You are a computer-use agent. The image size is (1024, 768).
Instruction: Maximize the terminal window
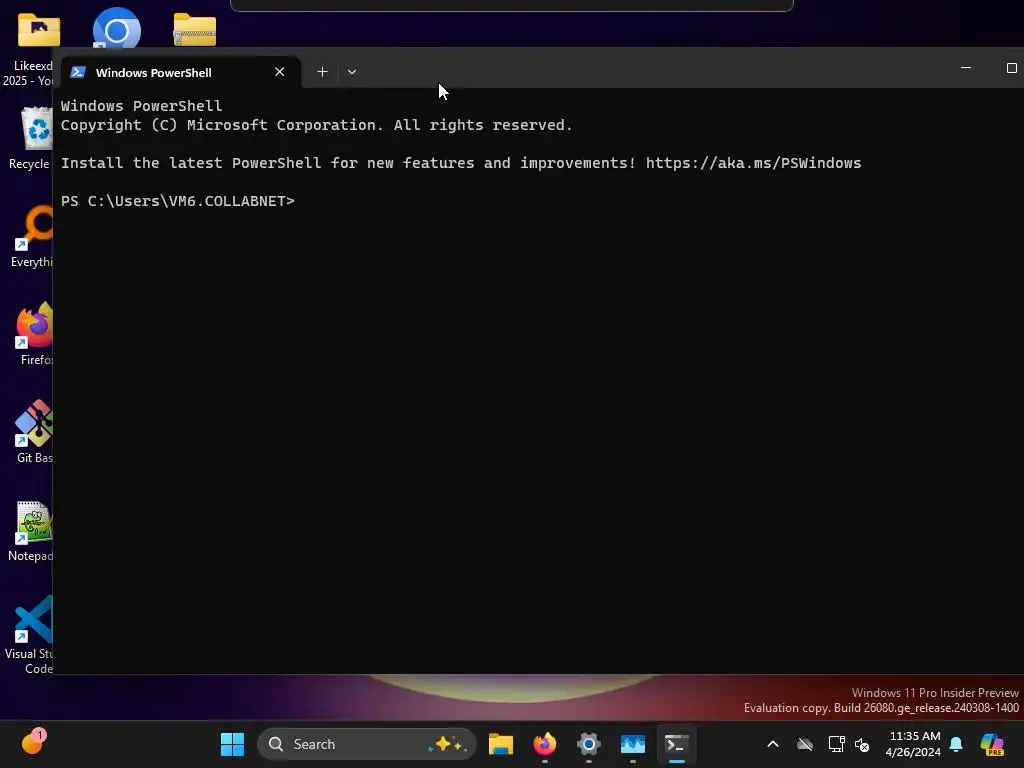(x=1012, y=68)
